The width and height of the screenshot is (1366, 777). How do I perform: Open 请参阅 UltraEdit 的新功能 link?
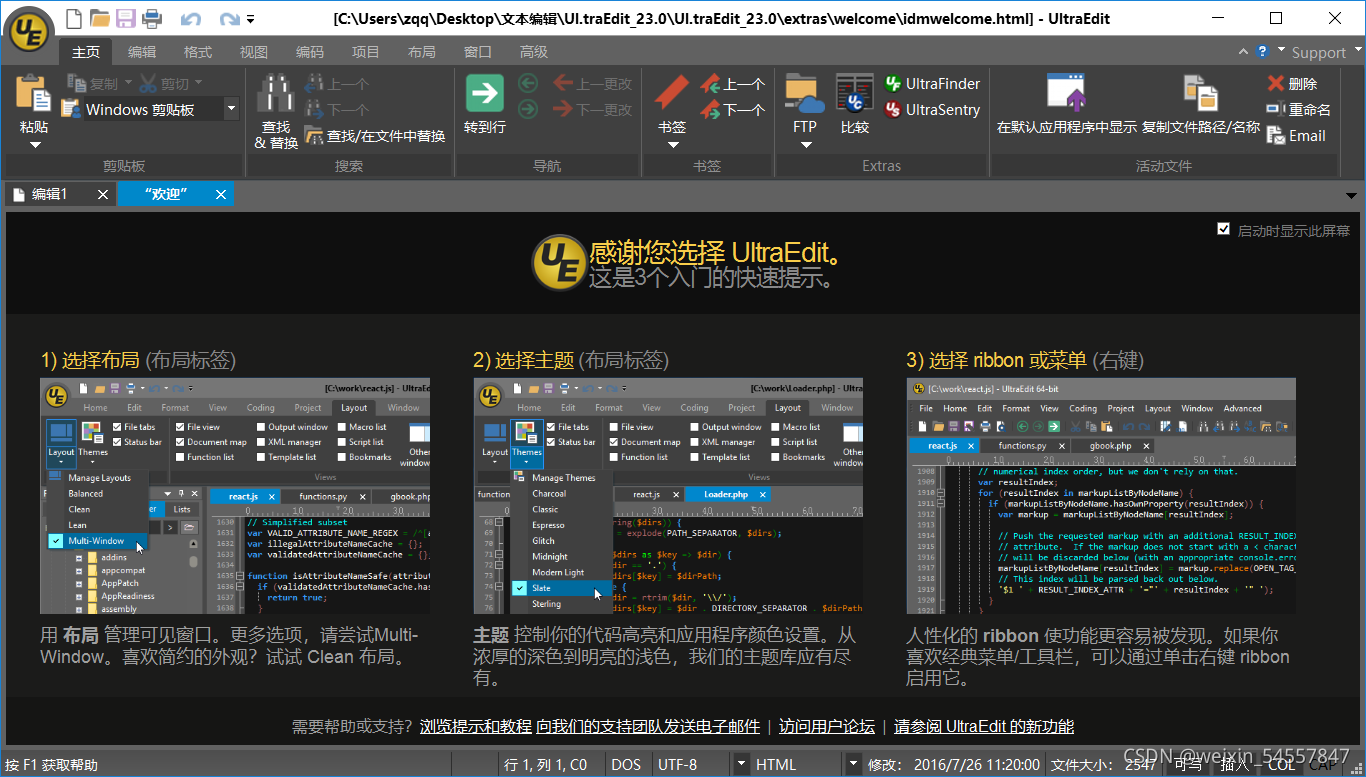pyautogui.click(x=984, y=726)
